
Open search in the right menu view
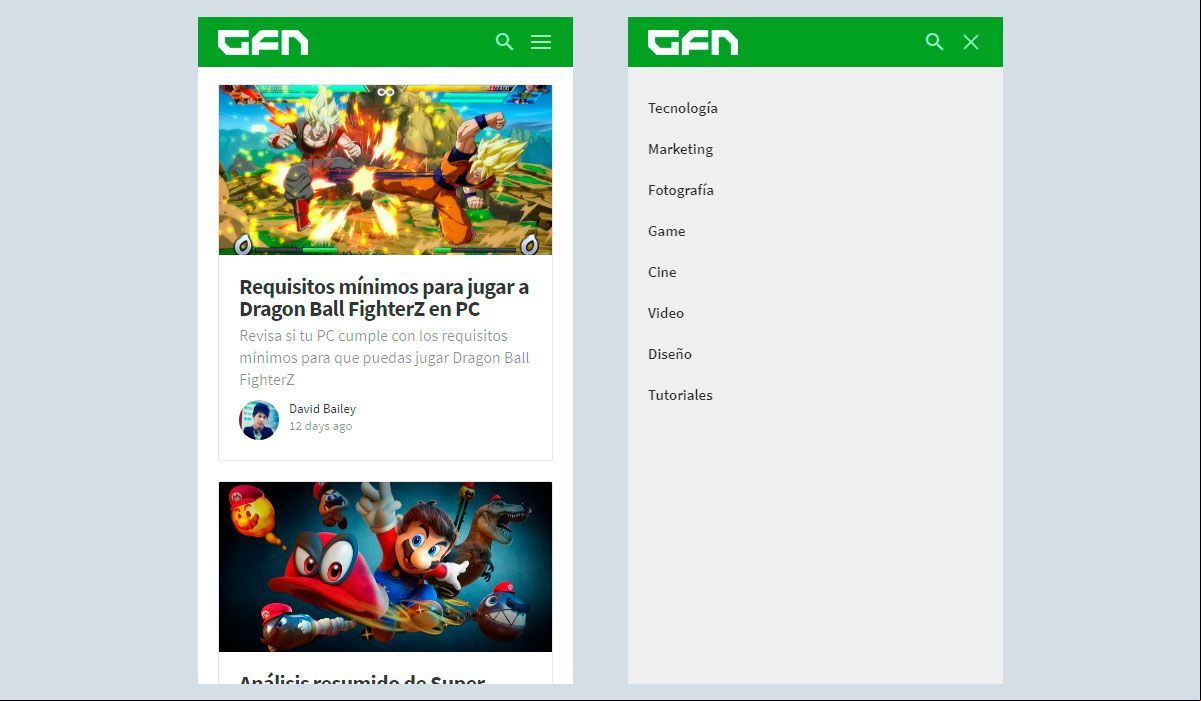pos(935,42)
